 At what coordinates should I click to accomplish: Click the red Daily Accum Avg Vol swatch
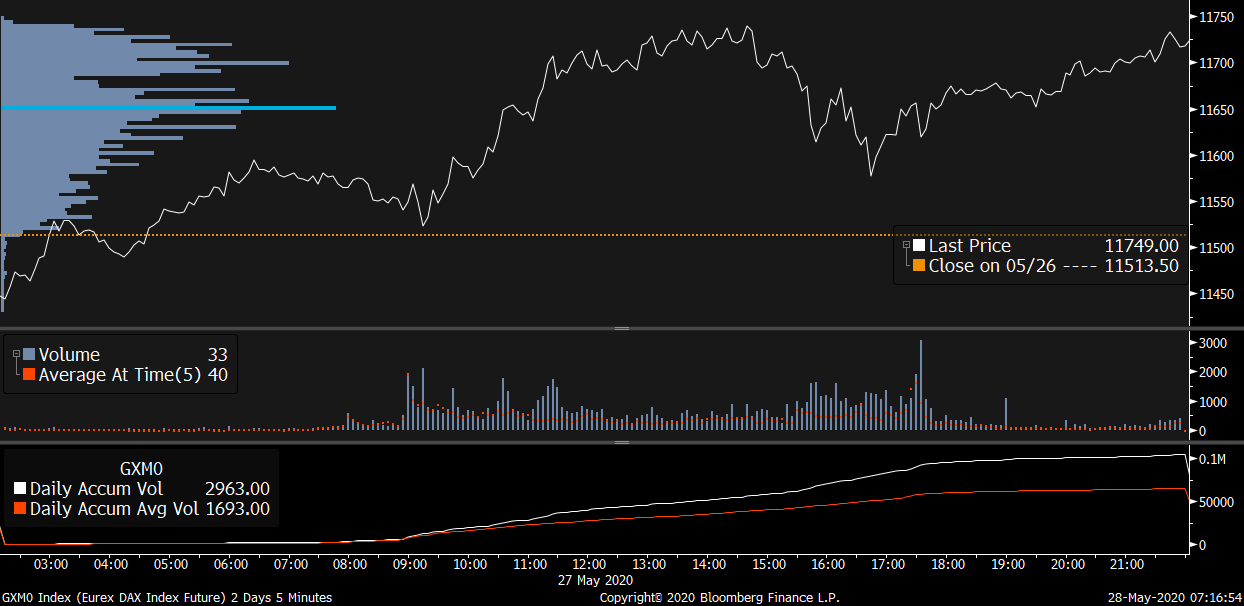click(x=20, y=509)
